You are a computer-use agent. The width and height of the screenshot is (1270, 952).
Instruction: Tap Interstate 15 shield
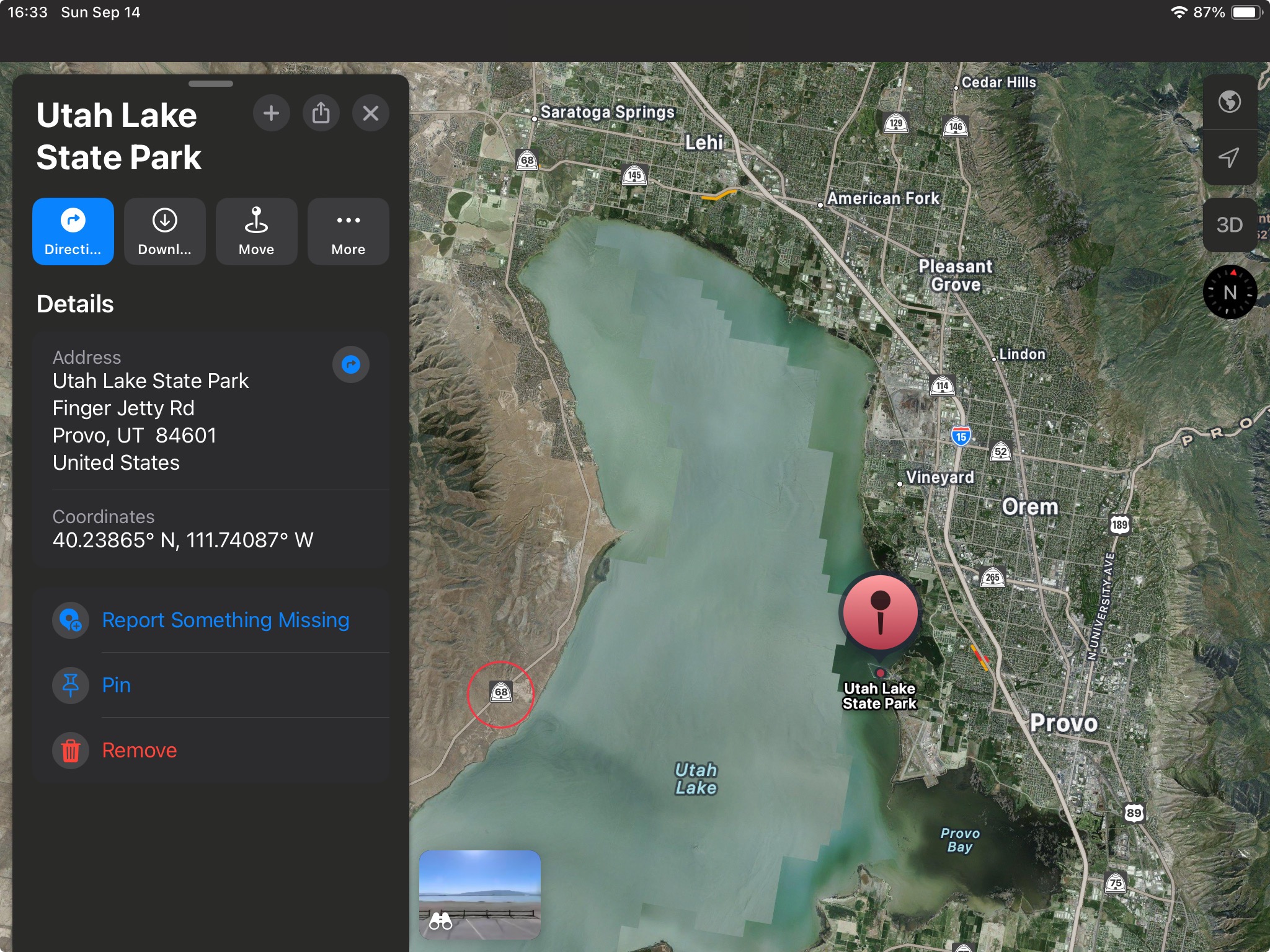[961, 436]
